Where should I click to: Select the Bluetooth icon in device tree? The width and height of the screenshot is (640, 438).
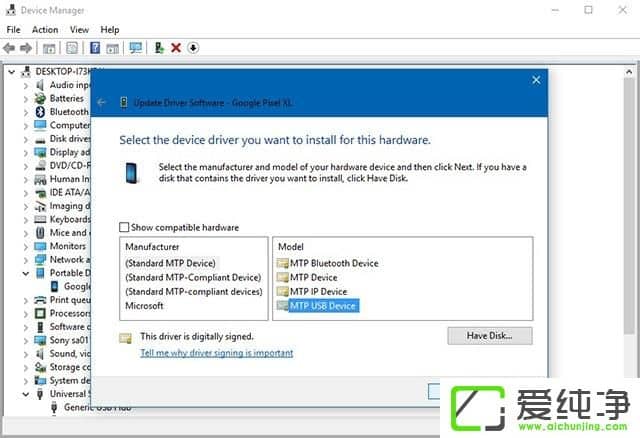(40, 112)
